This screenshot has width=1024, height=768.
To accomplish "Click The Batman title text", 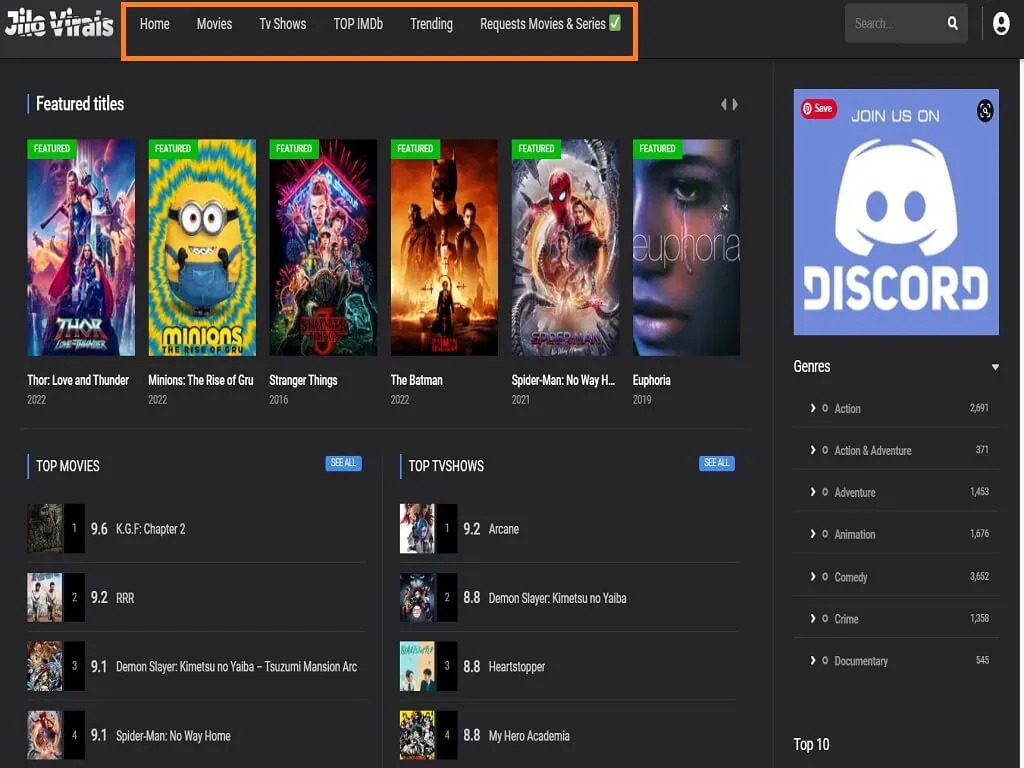I will pyautogui.click(x=416, y=380).
